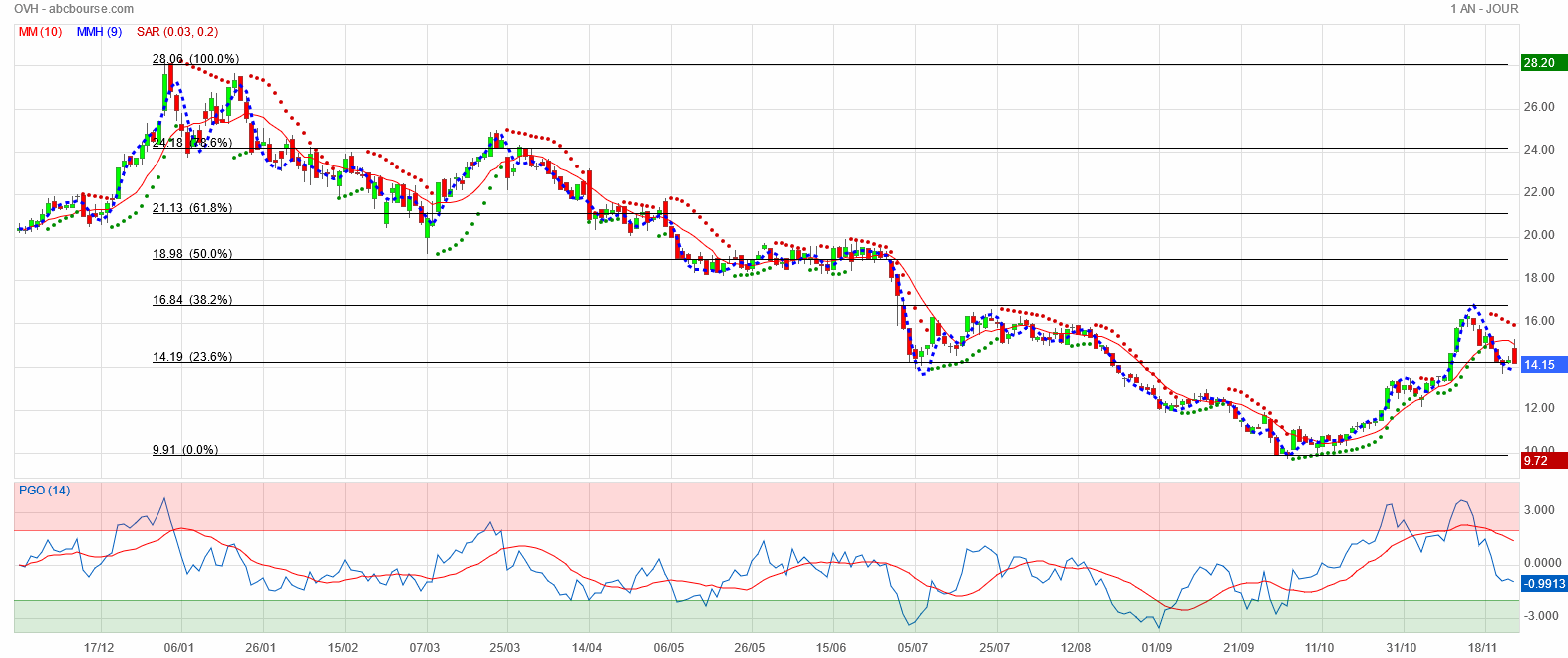Click the 3.000 PGO axis value
This screenshot has width=1568, height=658.
click(1539, 510)
